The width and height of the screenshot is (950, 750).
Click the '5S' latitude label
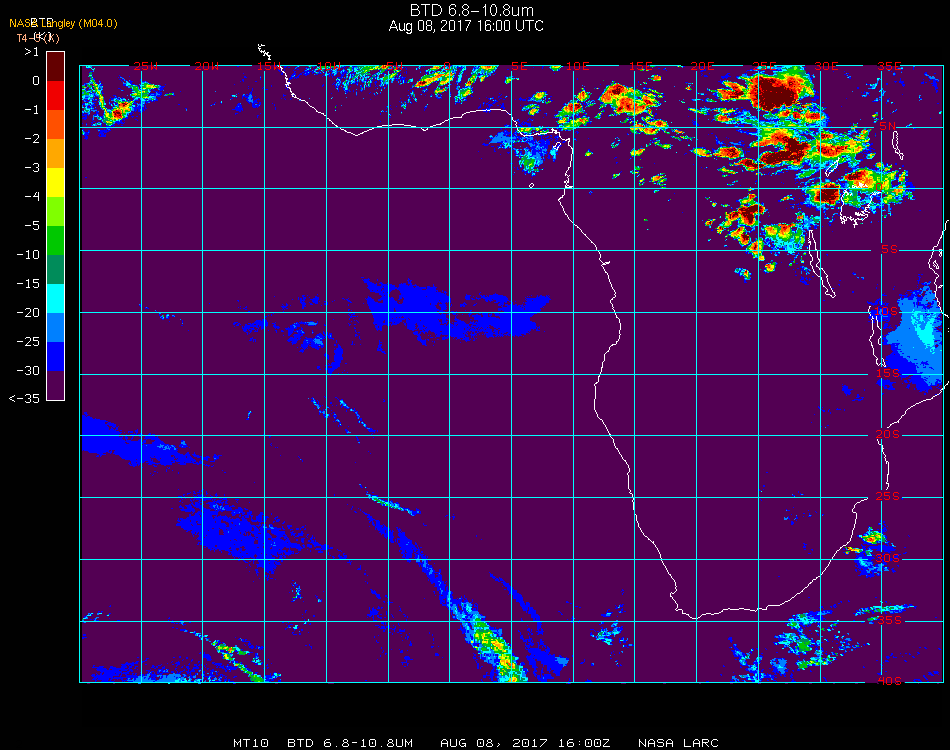click(889, 250)
